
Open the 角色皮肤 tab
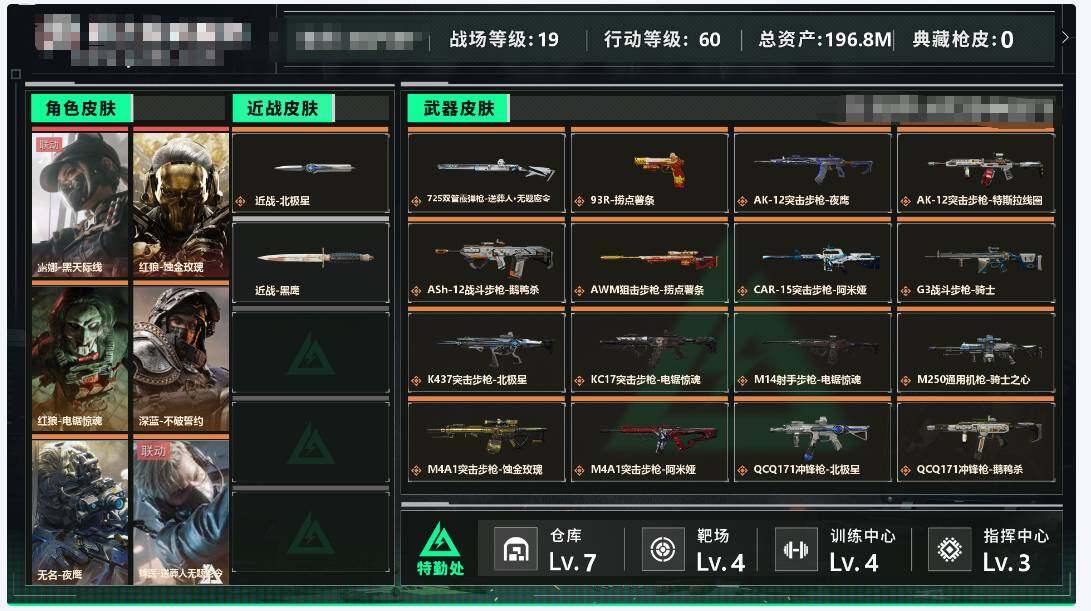[81, 108]
